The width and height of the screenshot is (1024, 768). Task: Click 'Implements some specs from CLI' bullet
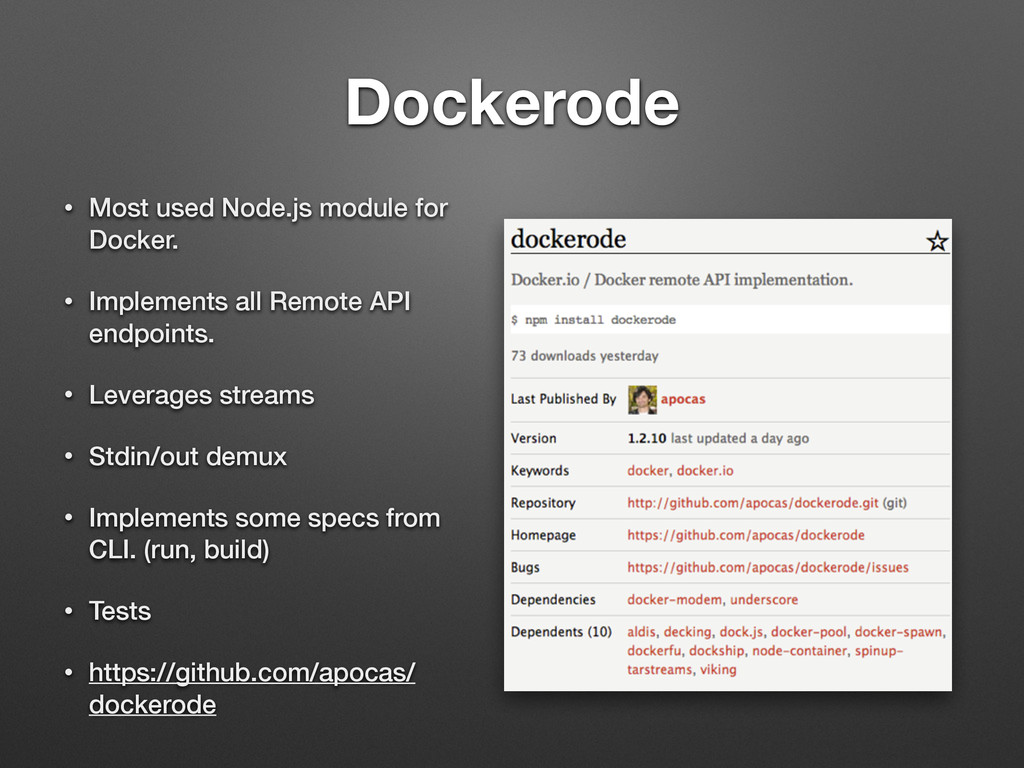point(264,534)
